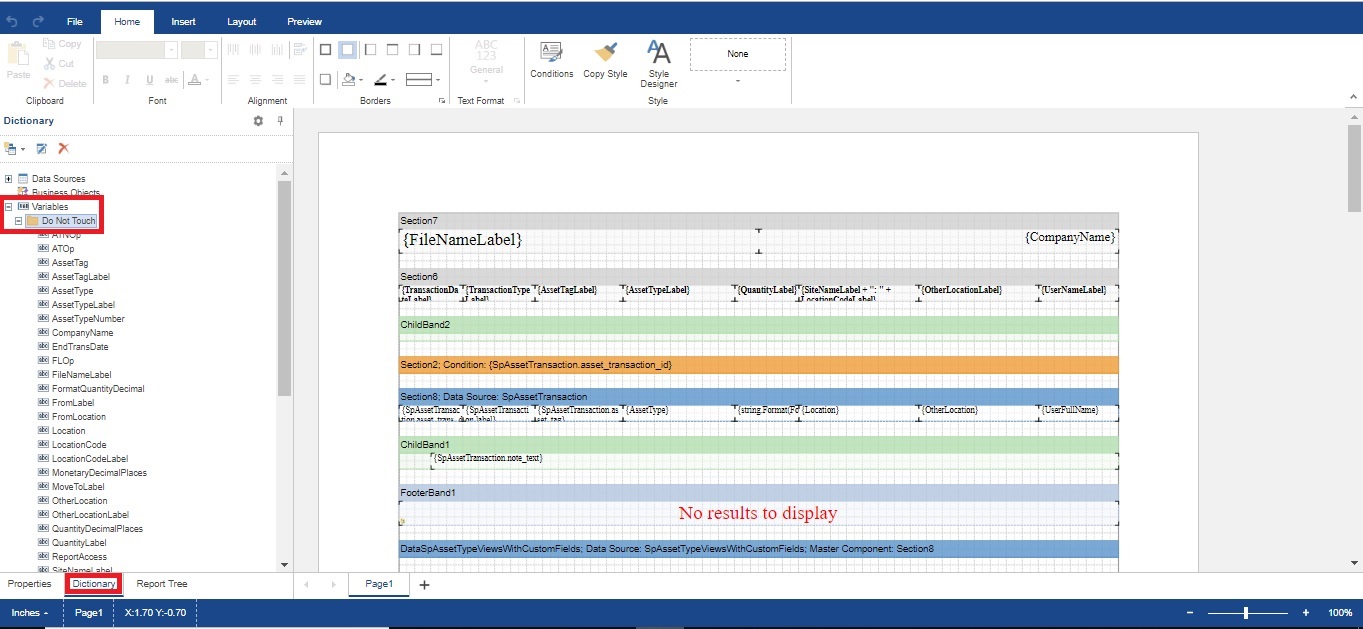Screen dimensions: 1363x629
Task: Add a new page with plus button
Action: pos(424,585)
